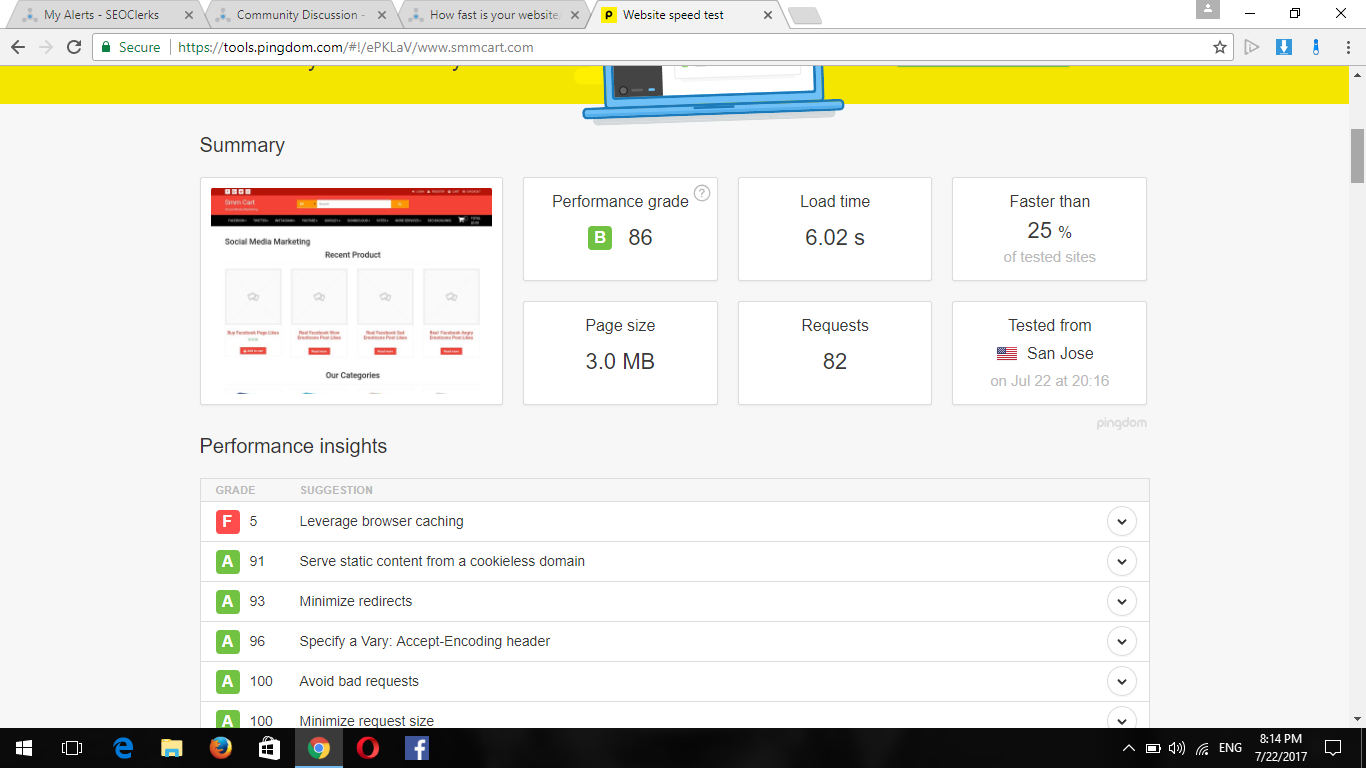Image resolution: width=1366 pixels, height=768 pixels.
Task: Open File Explorer from the taskbar
Action: click(x=172, y=748)
